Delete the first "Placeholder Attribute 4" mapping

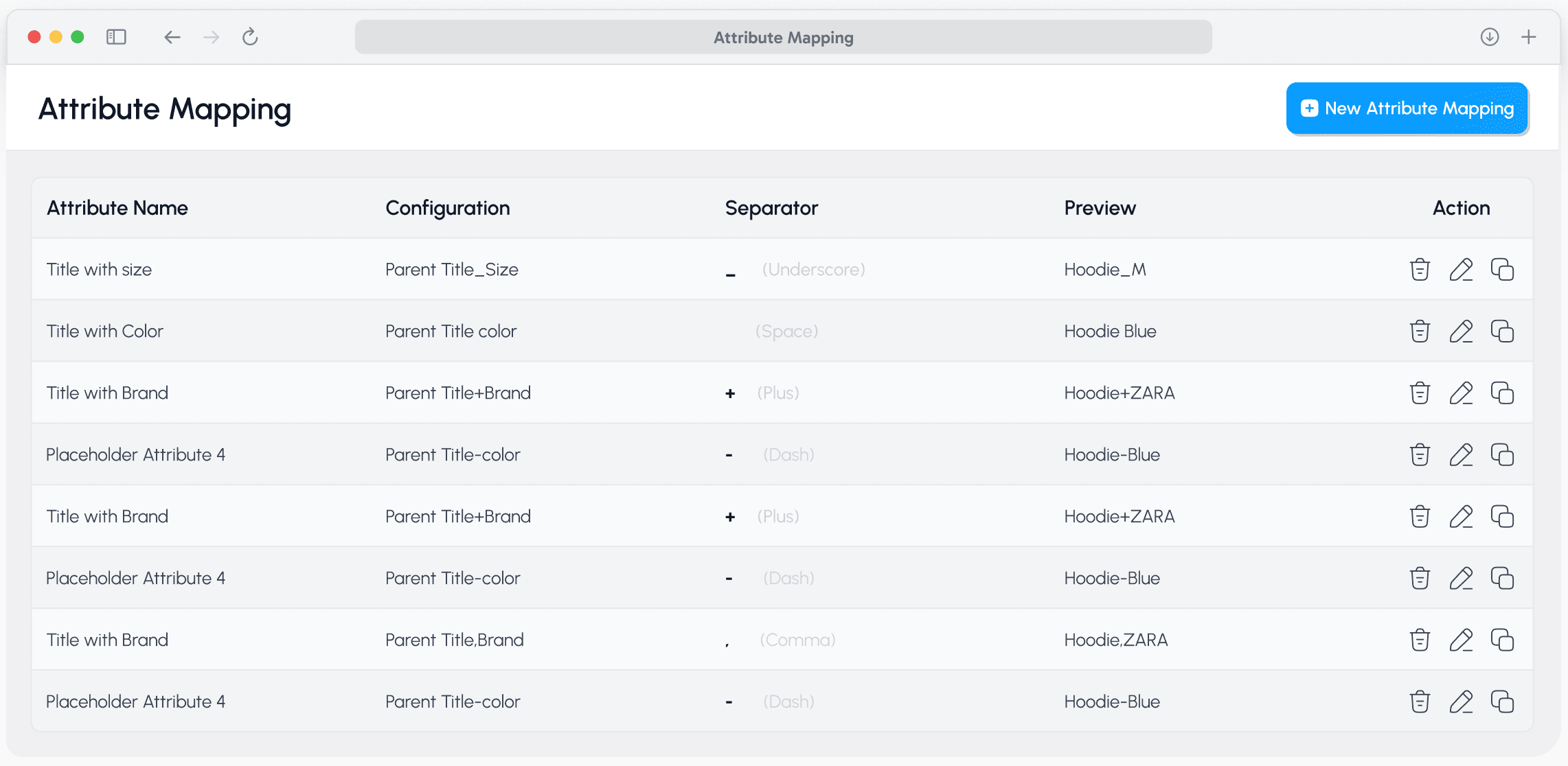[1420, 454]
